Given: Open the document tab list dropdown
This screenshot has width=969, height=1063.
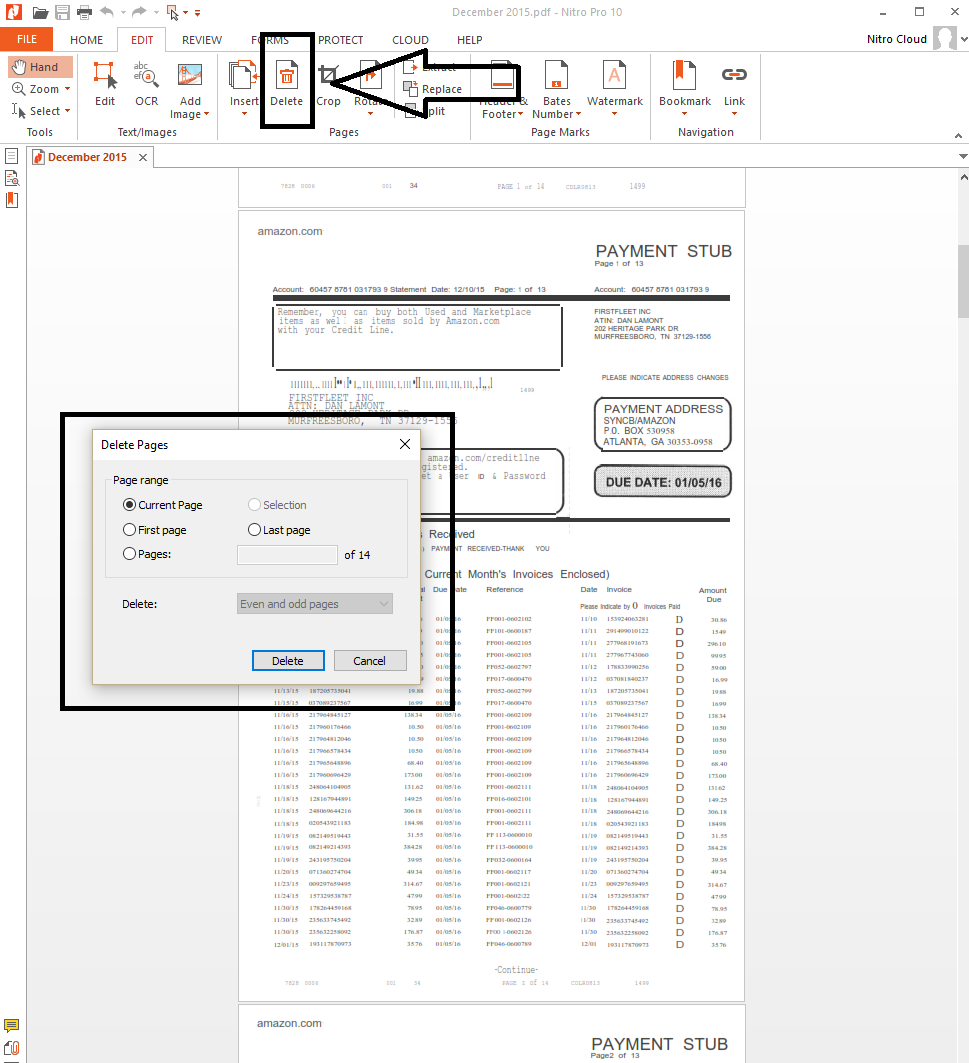Looking at the screenshot, I should click(x=963, y=157).
